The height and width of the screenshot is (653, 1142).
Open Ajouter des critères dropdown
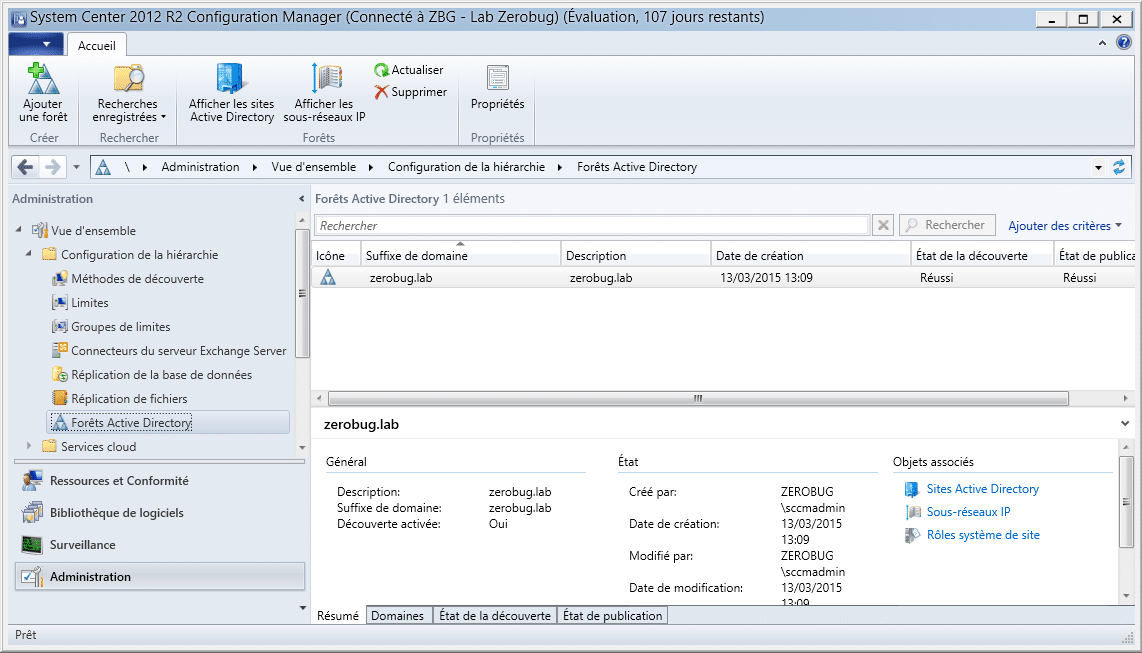1064,226
